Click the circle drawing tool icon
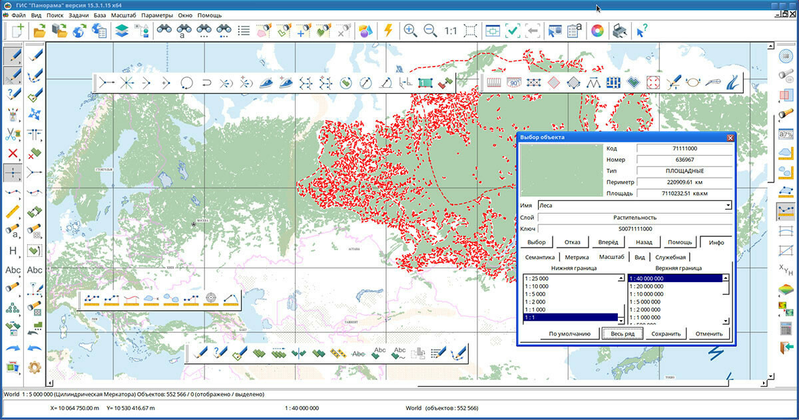The image size is (799, 420). click(x=187, y=83)
